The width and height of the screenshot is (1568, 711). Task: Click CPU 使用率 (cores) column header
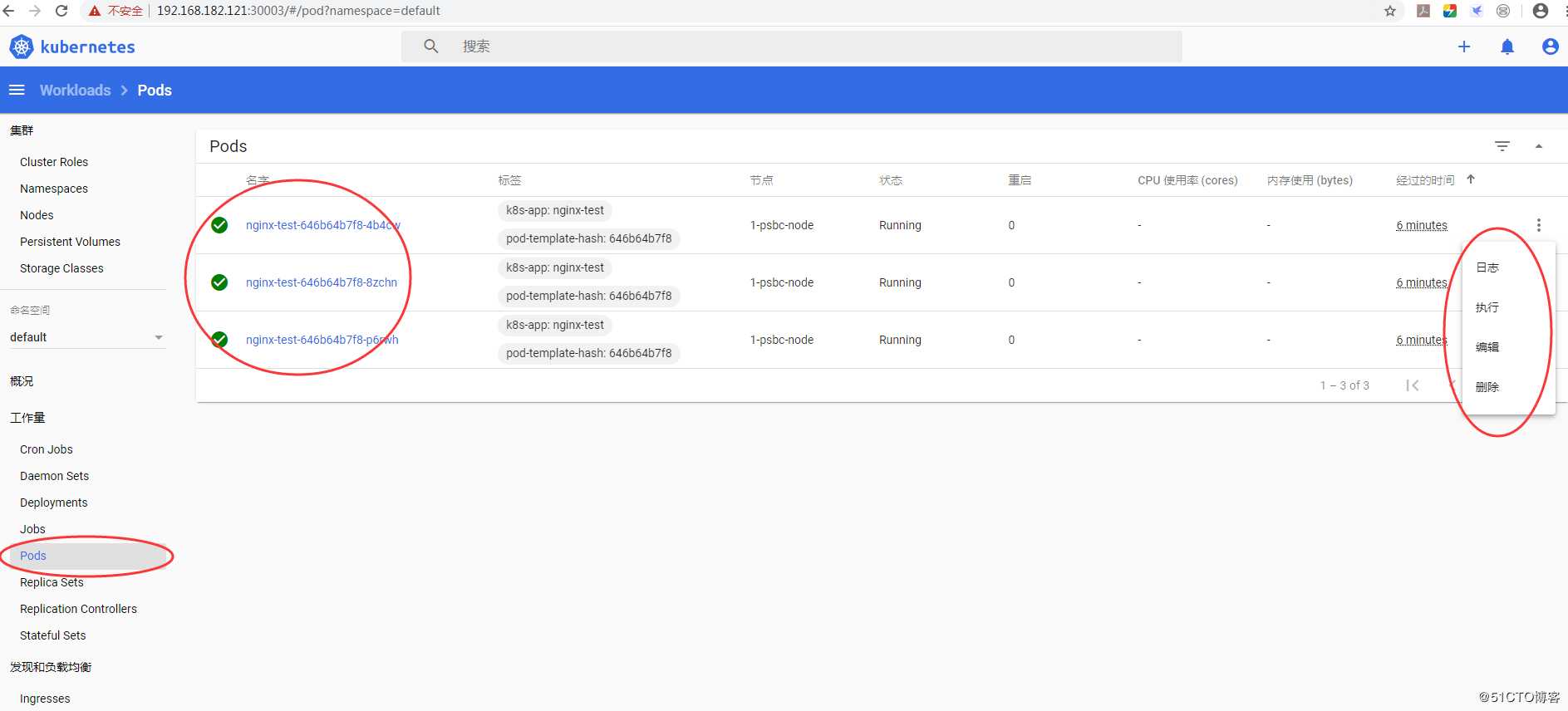coord(1187,180)
